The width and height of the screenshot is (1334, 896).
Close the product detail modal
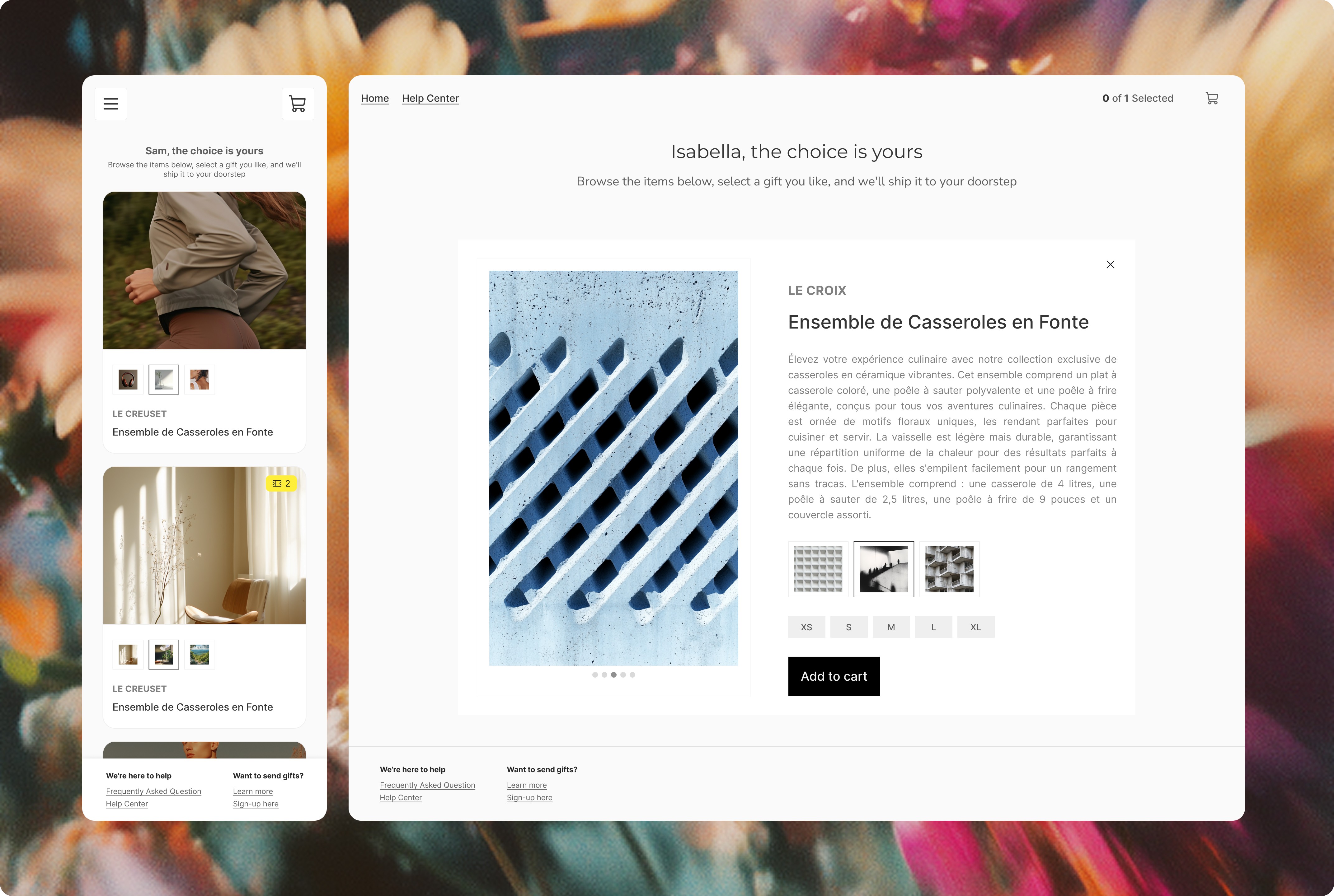[1110, 264]
